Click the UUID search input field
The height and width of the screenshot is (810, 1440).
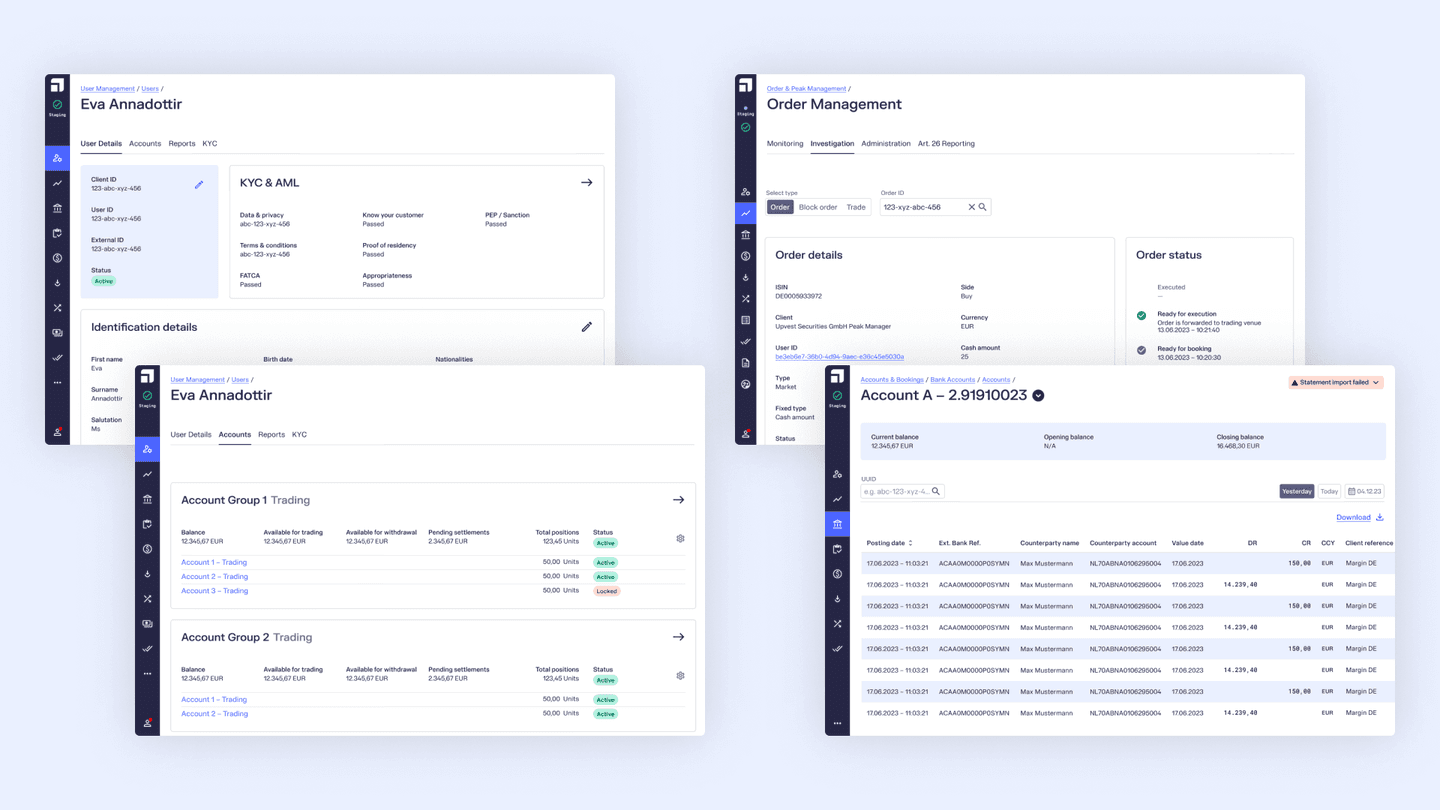tap(895, 491)
